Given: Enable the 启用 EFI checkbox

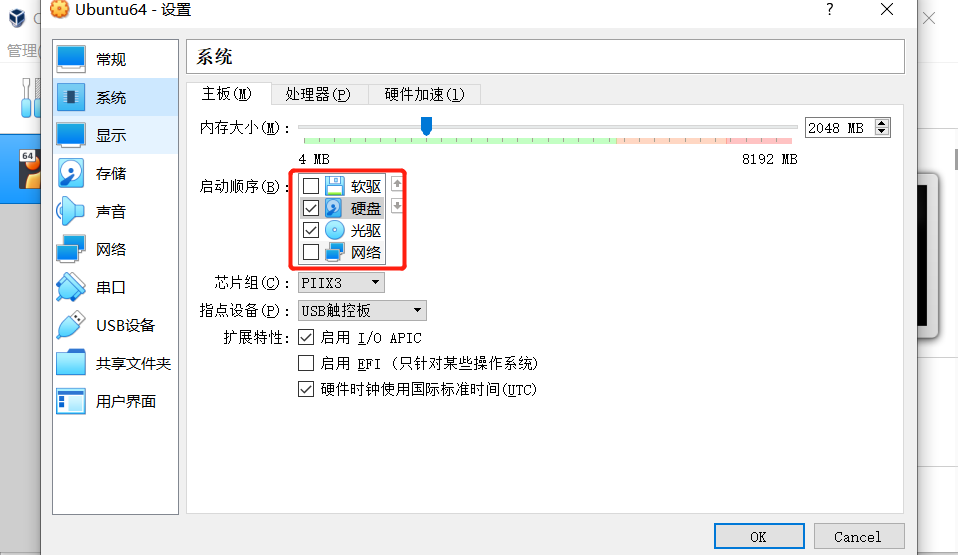Looking at the screenshot, I should coord(306,363).
